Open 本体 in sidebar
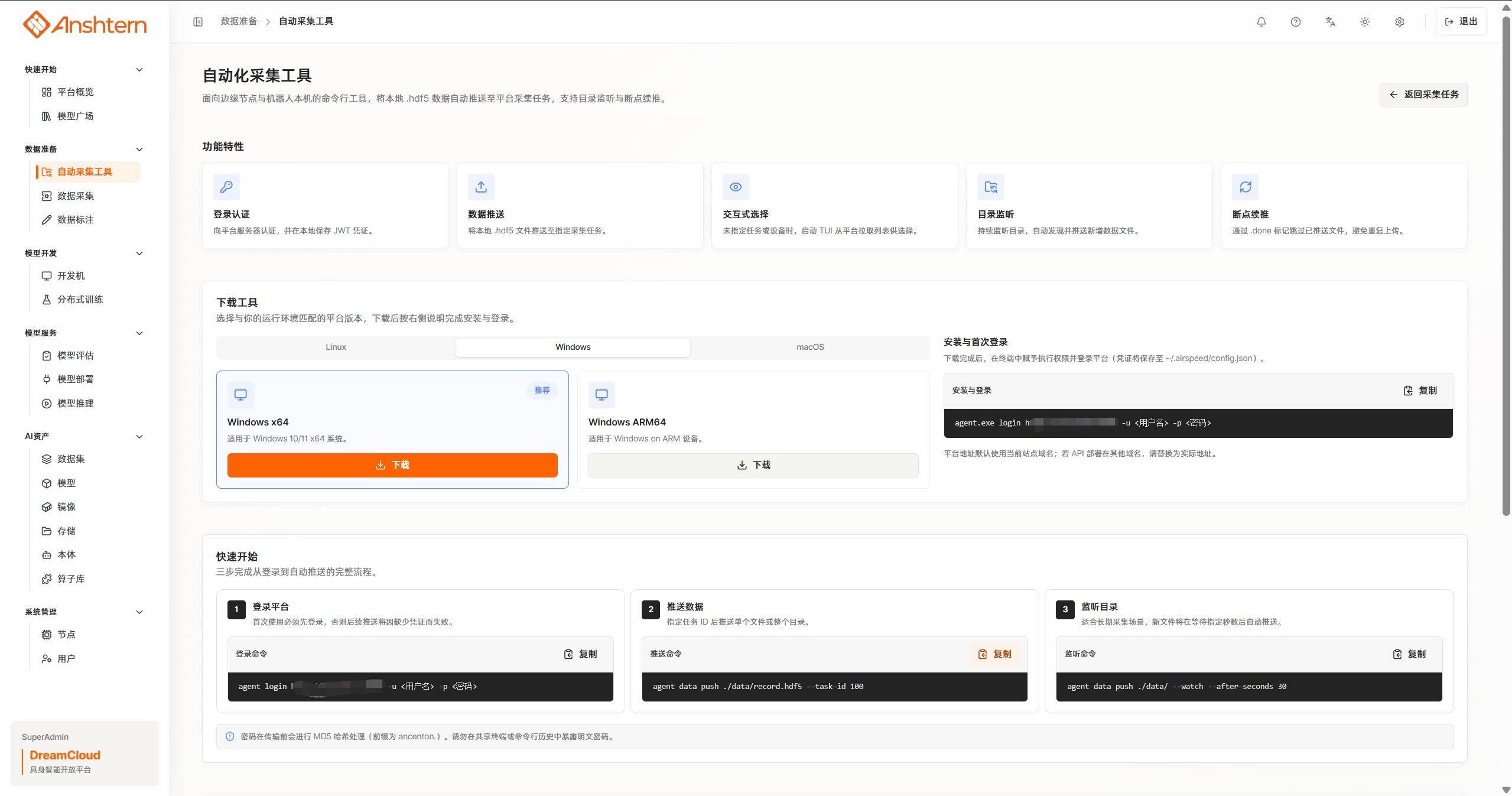 [87, 555]
